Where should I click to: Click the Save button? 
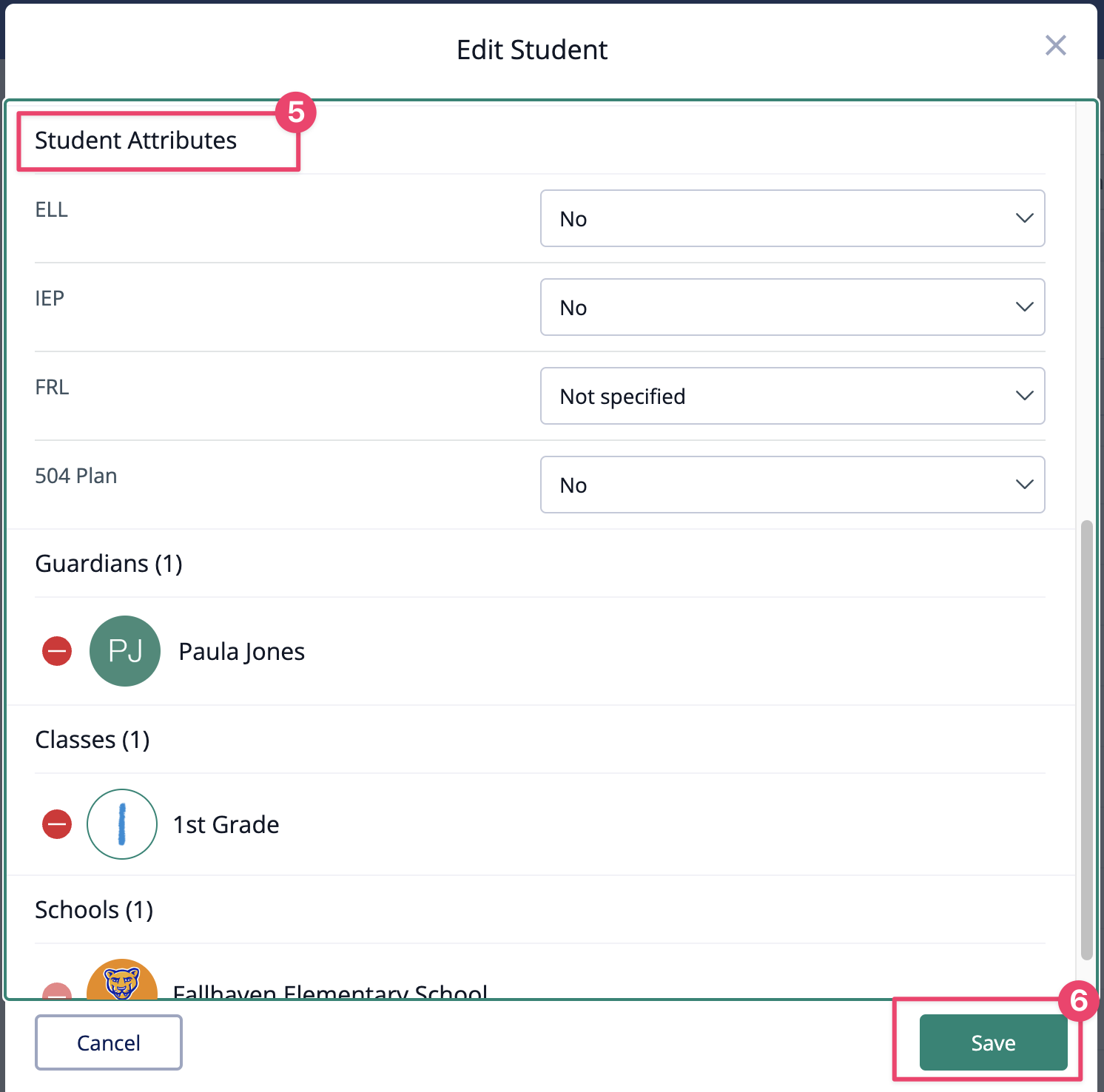point(993,1042)
